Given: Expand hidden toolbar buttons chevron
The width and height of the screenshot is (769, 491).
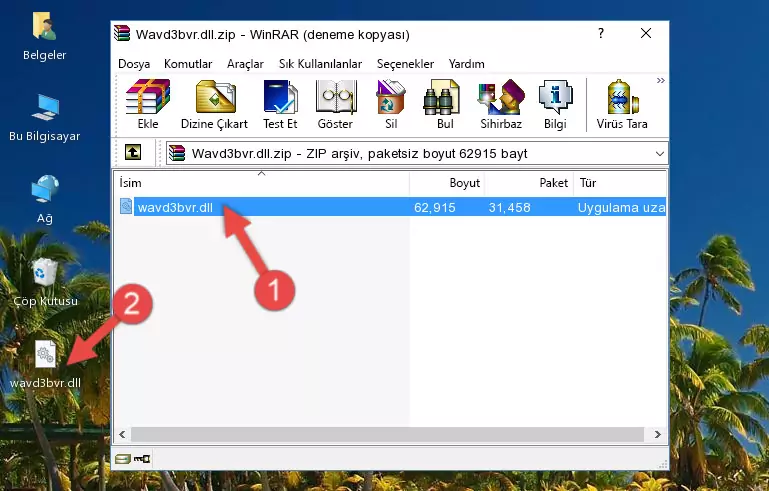Looking at the screenshot, I should 661,80.
